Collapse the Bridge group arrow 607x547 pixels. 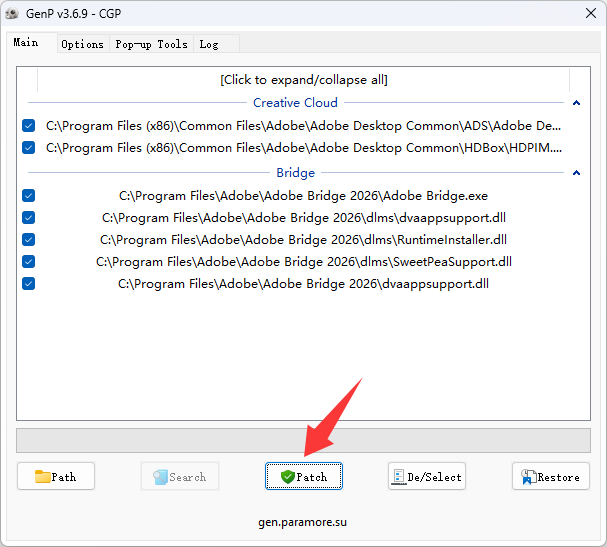[x=576, y=173]
